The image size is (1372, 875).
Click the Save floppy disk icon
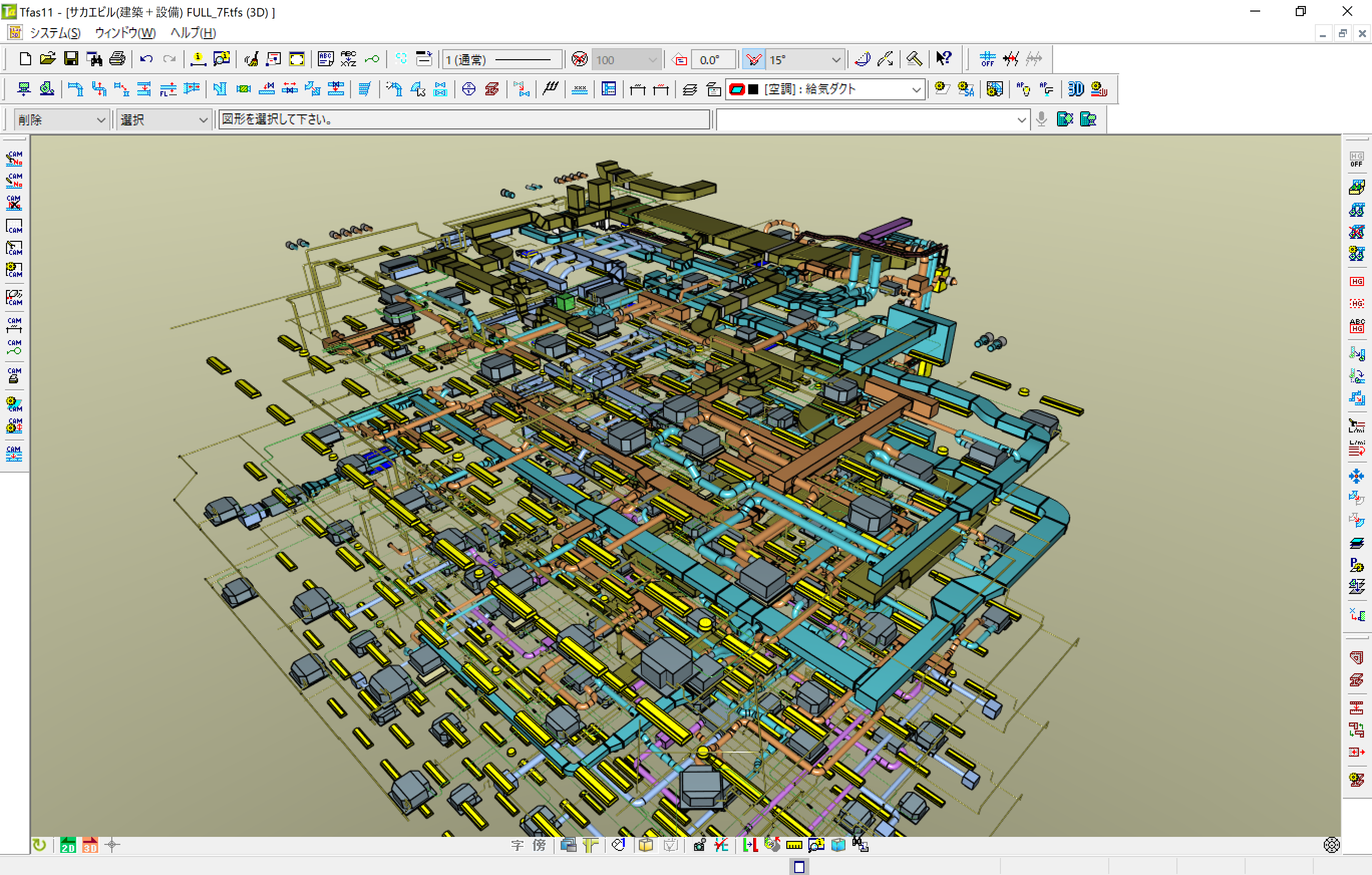point(71,59)
